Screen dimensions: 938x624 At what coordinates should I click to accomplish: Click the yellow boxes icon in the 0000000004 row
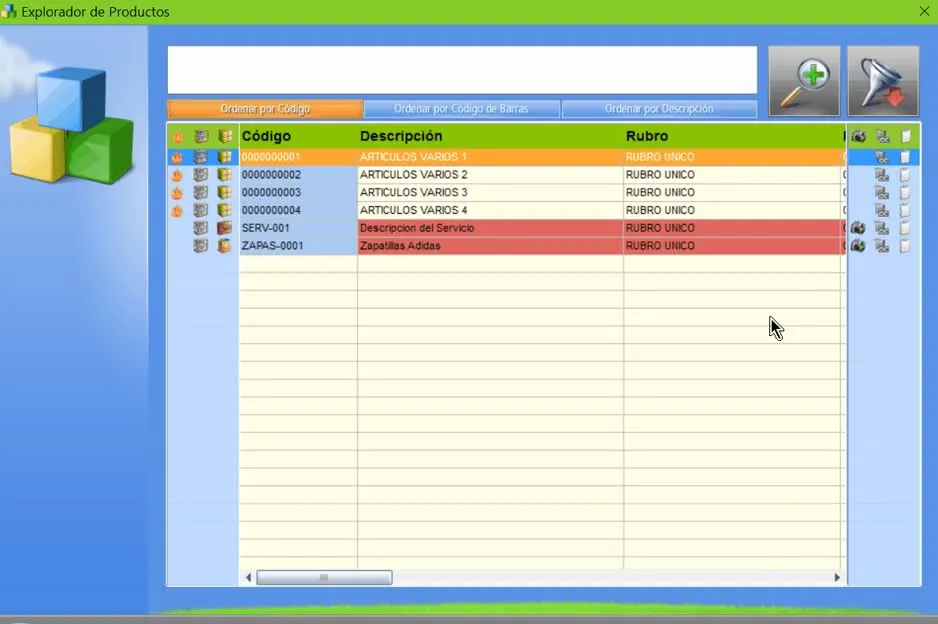tap(224, 211)
